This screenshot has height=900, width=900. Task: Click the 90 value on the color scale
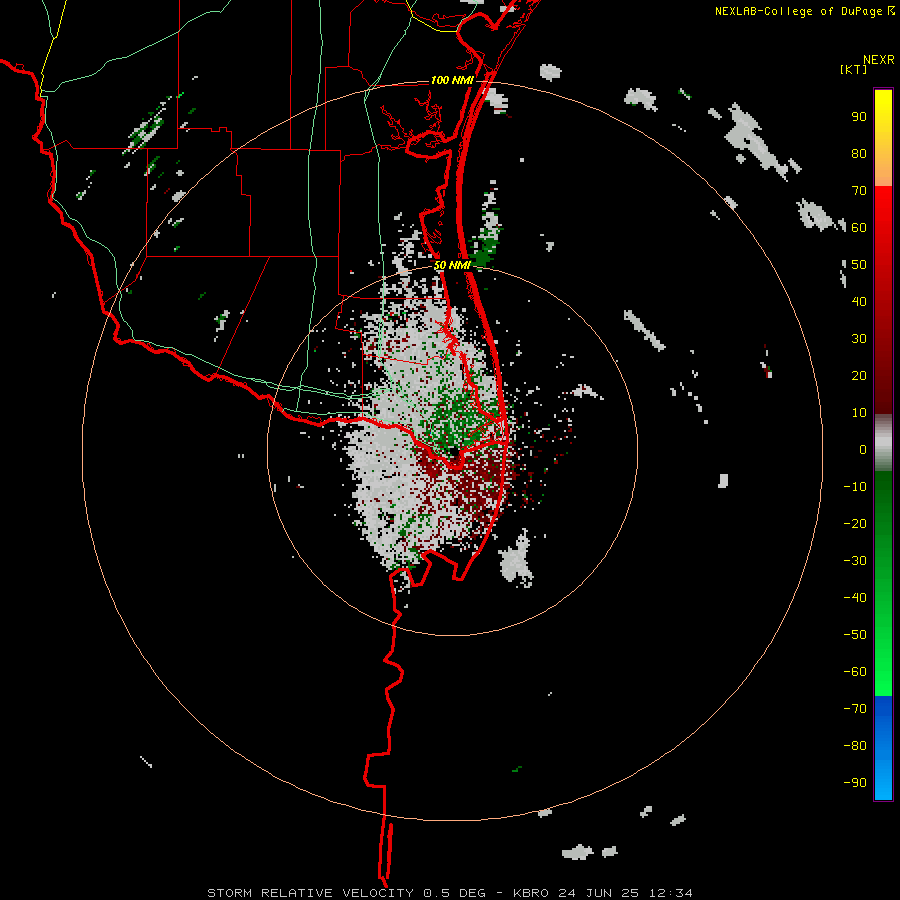[859, 117]
